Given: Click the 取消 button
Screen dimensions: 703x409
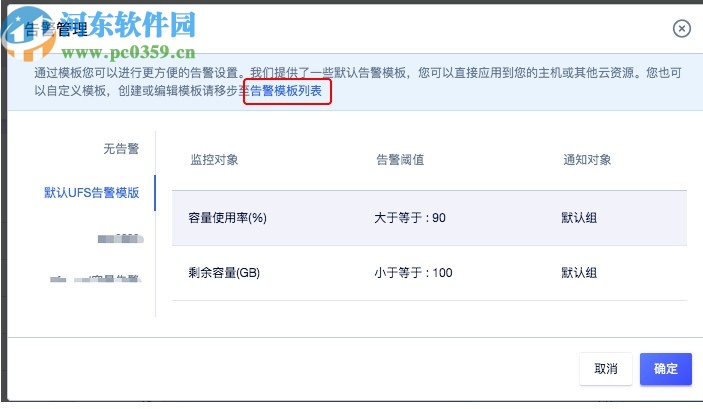Looking at the screenshot, I should click(606, 369).
